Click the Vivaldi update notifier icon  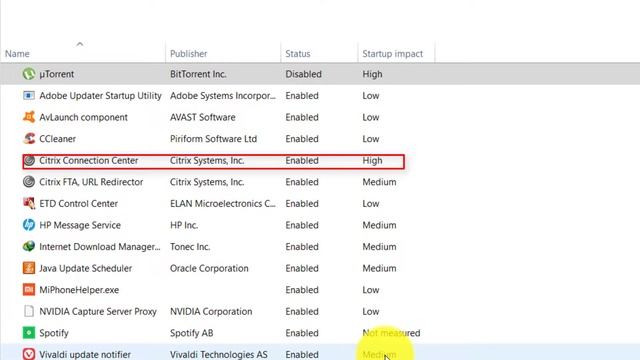click(29, 354)
